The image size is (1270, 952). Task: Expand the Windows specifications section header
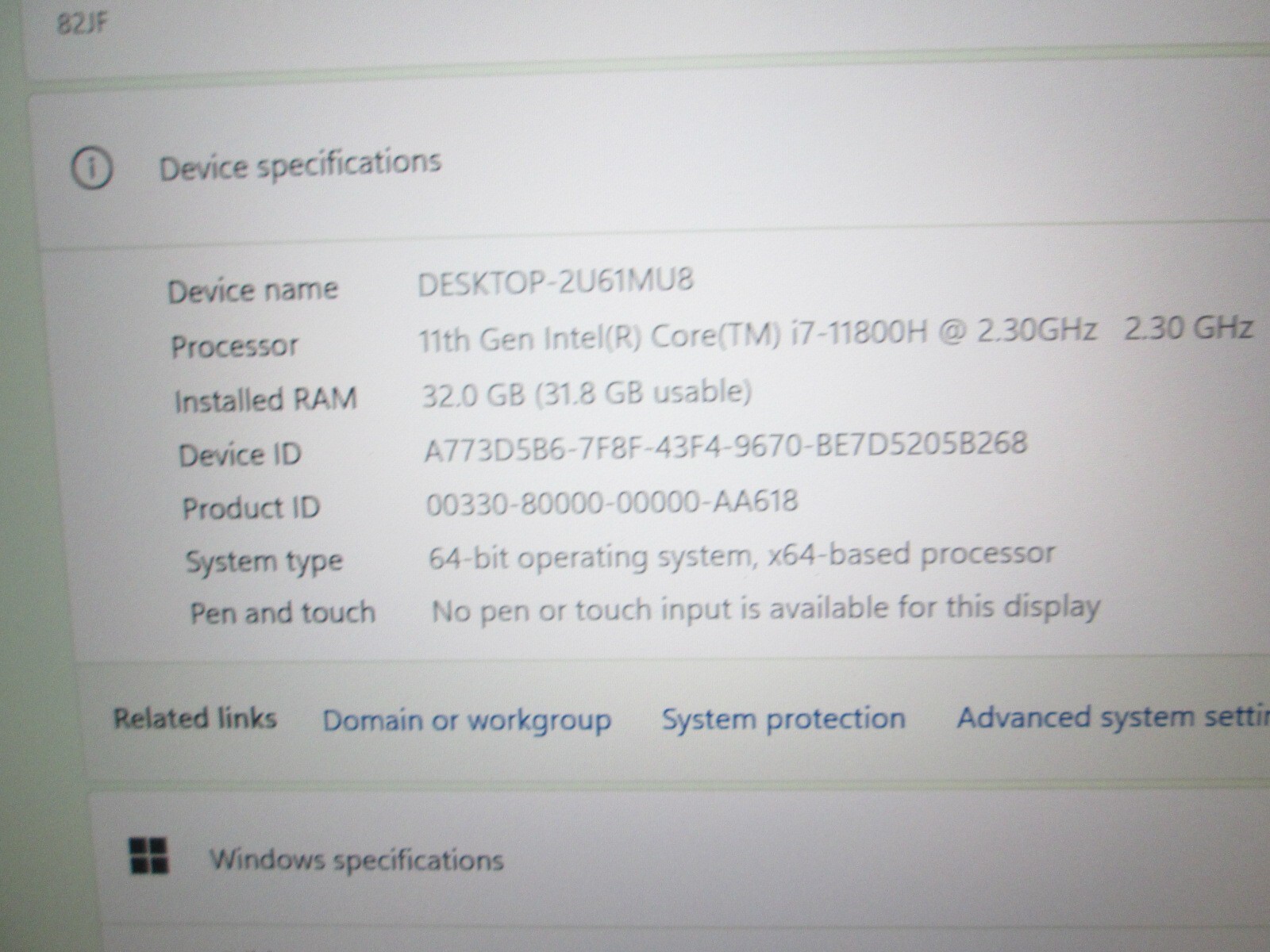679,858
